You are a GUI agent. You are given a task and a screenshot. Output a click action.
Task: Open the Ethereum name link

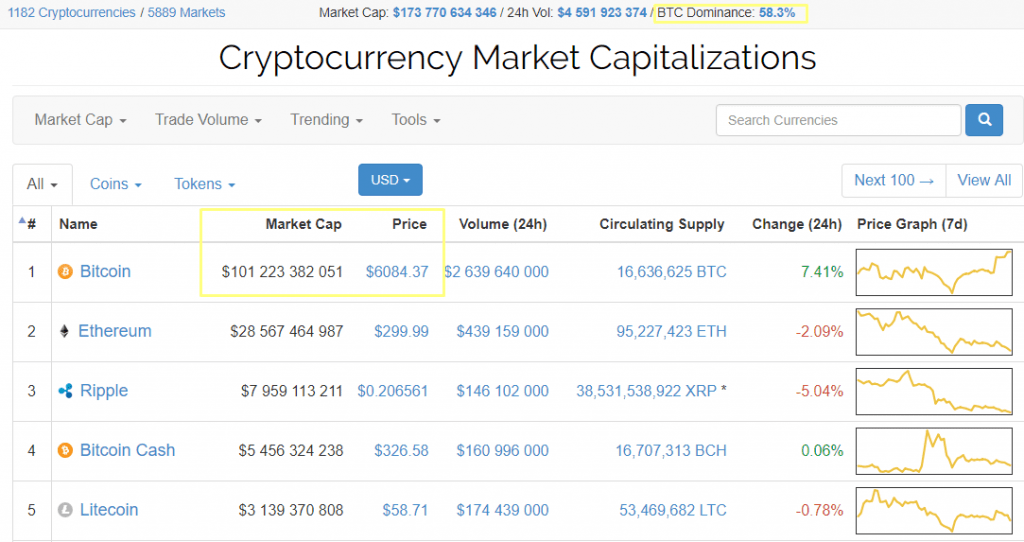[x=115, y=331]
